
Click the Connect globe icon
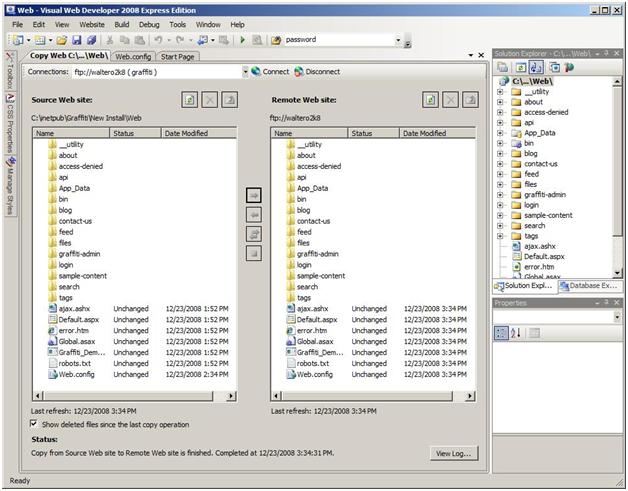[x=256, y=71]
